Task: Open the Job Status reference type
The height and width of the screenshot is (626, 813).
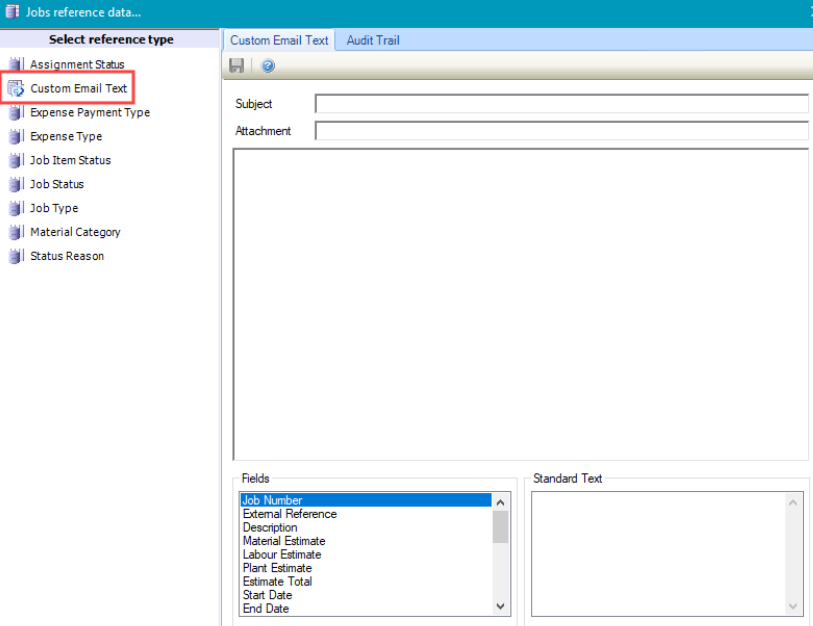Action: coord(57,185)
